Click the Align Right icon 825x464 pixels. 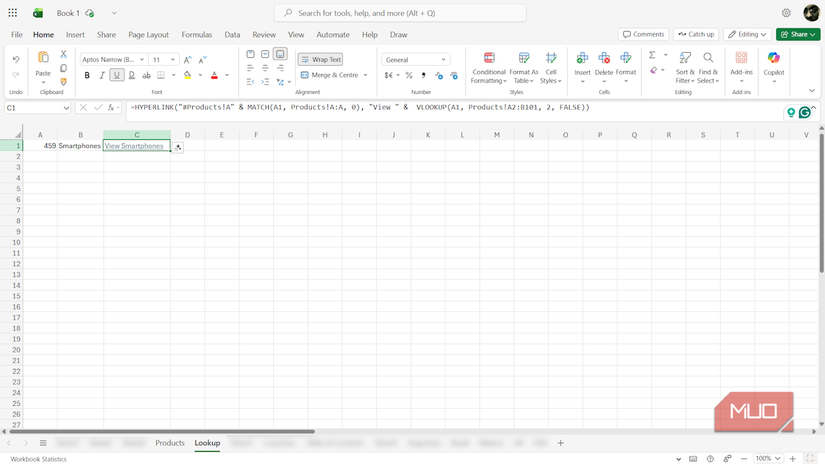280,68
